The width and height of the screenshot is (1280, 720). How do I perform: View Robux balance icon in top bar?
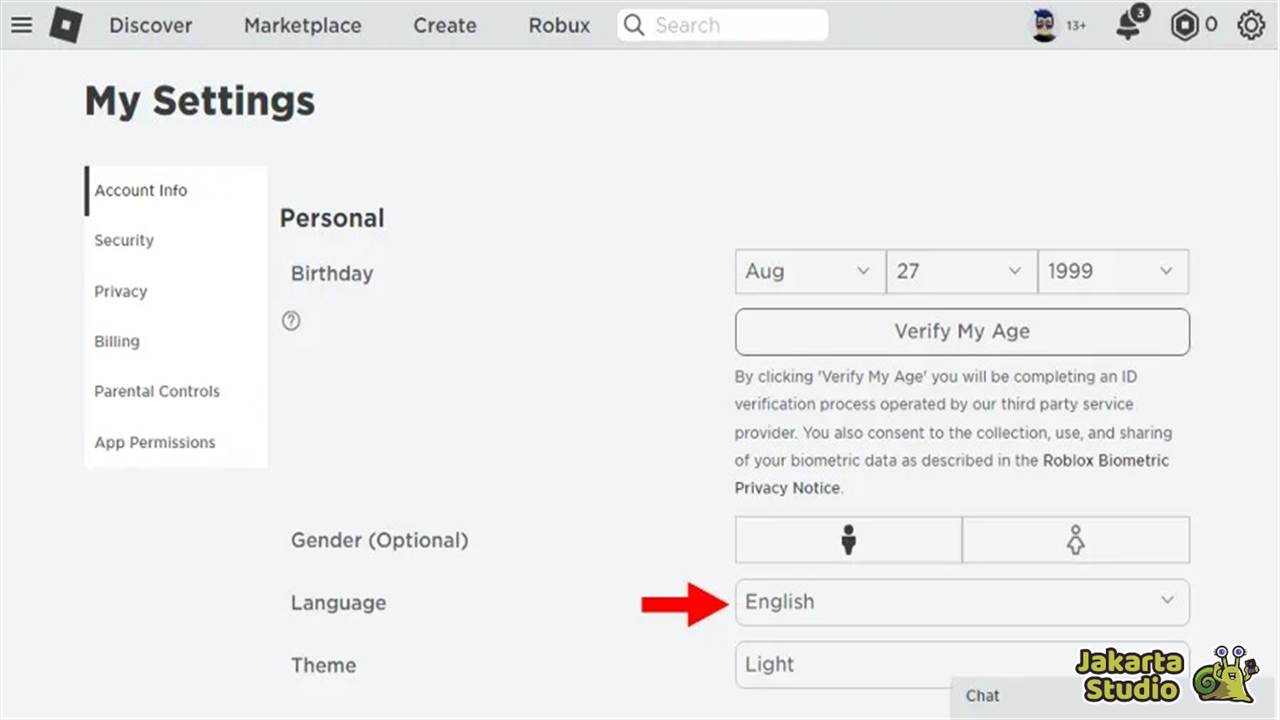(x=1182, y=25)
